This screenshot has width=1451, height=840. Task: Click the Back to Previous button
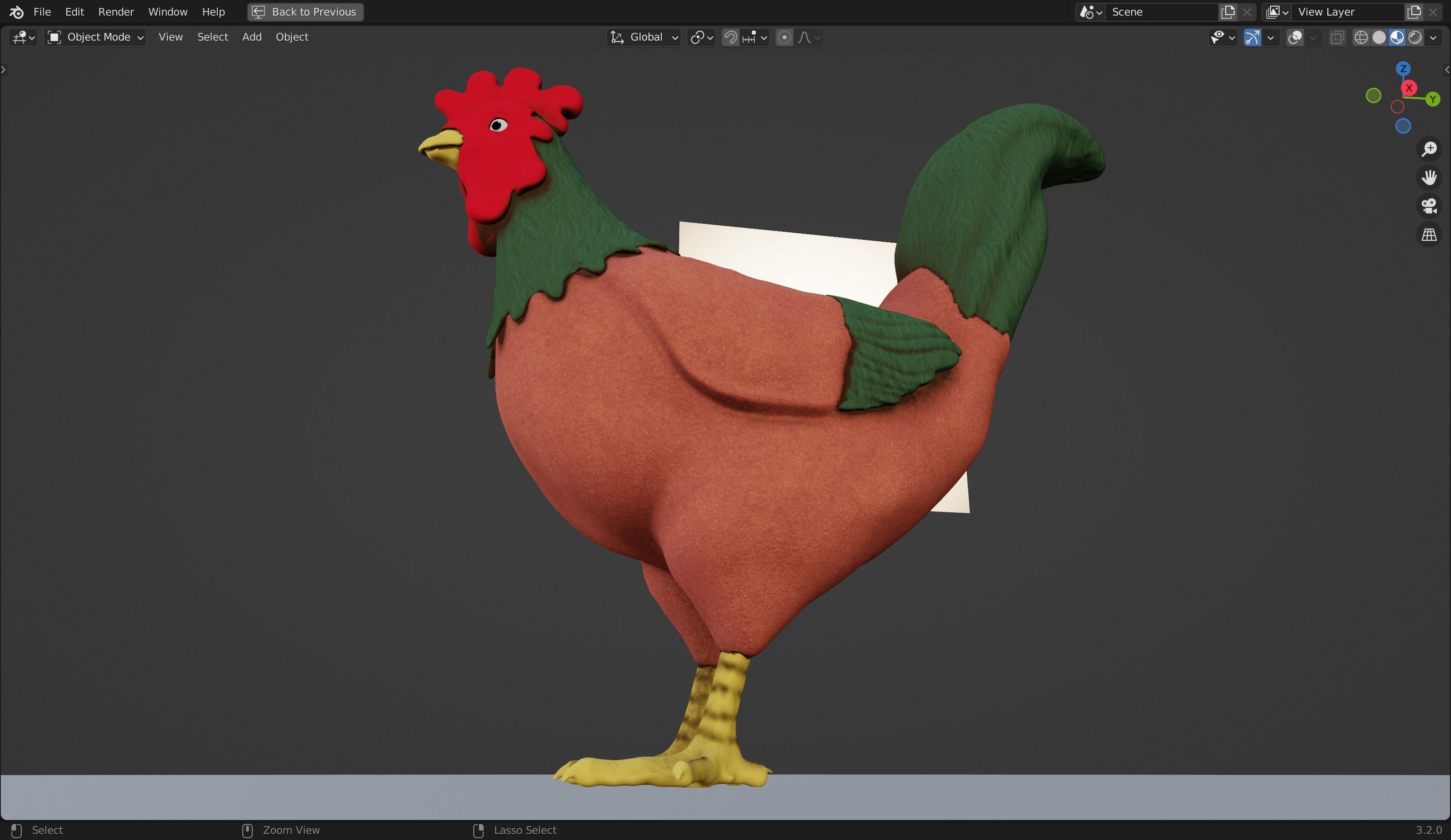coord(305,11)
